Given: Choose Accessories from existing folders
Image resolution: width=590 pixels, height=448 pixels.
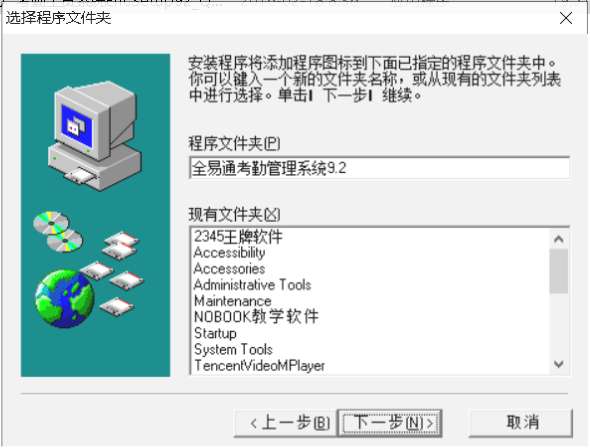Looking at the screenshot, I should (229, 269).
